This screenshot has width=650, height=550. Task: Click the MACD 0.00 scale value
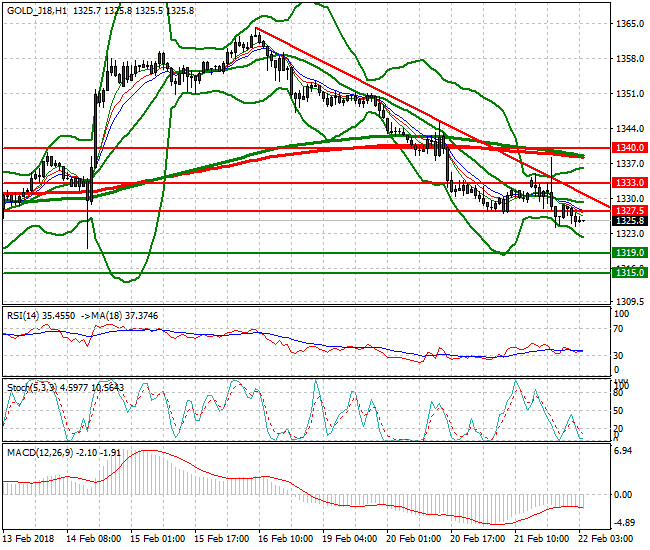coord(623,494)
